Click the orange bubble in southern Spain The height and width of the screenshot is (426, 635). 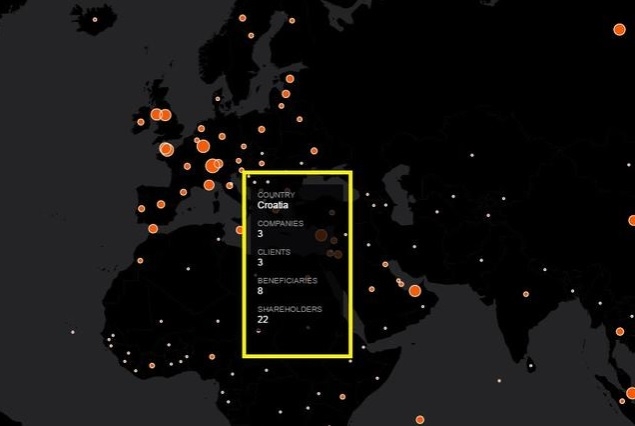tap(153, 228)
